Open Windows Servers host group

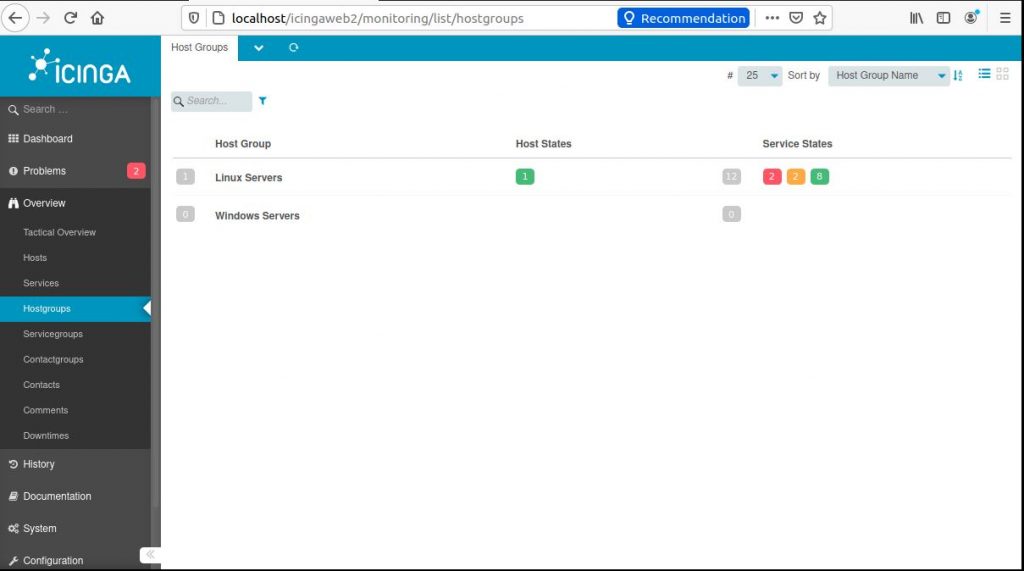point(257,216)
